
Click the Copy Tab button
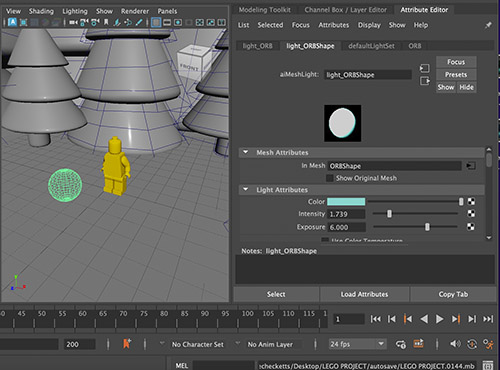(x=453, y=294)
